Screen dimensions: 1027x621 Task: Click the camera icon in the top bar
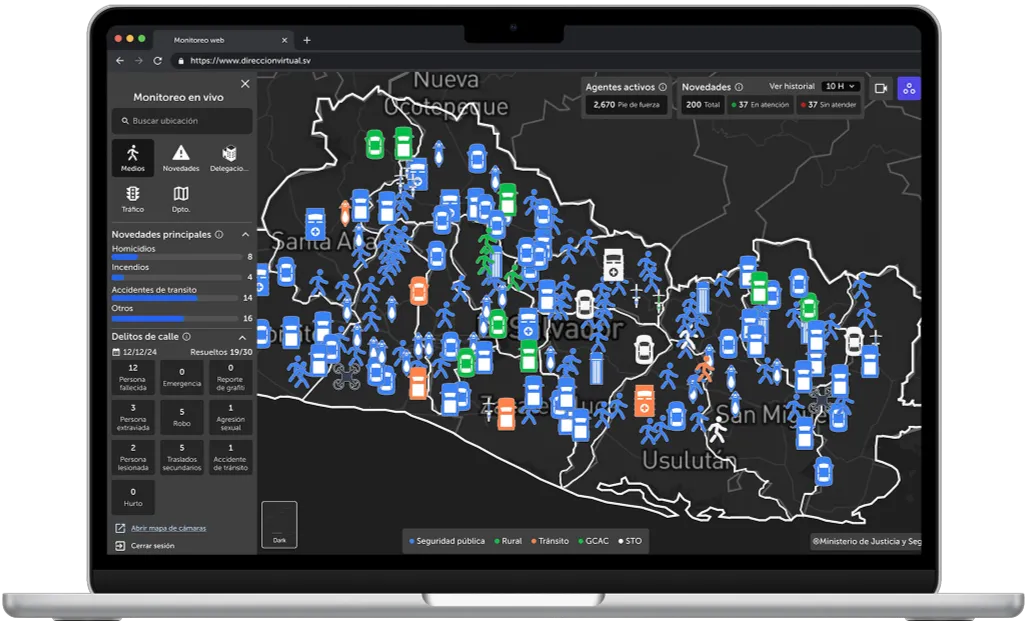(881, 88)
